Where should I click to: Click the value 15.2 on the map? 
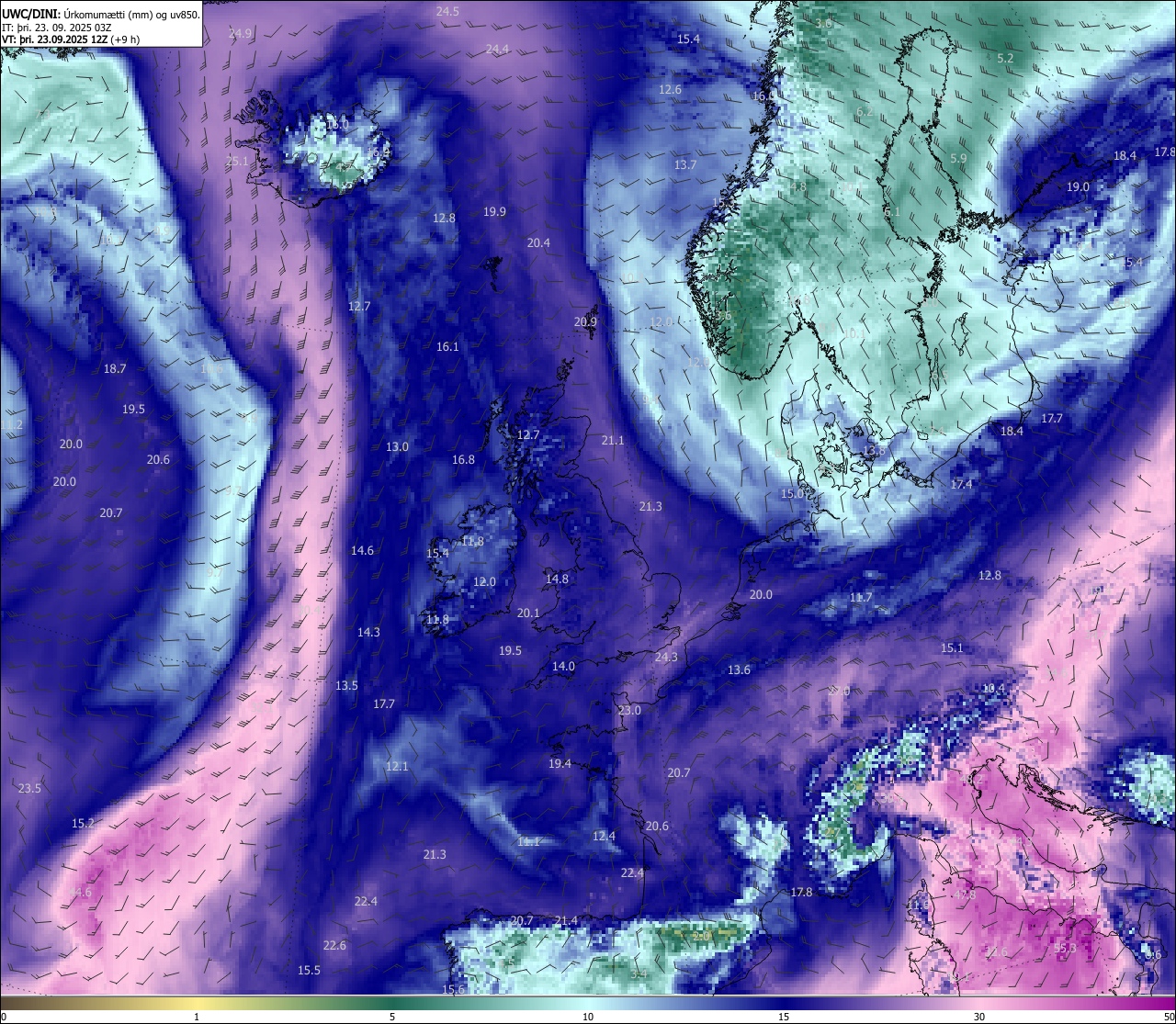[84, 823]
